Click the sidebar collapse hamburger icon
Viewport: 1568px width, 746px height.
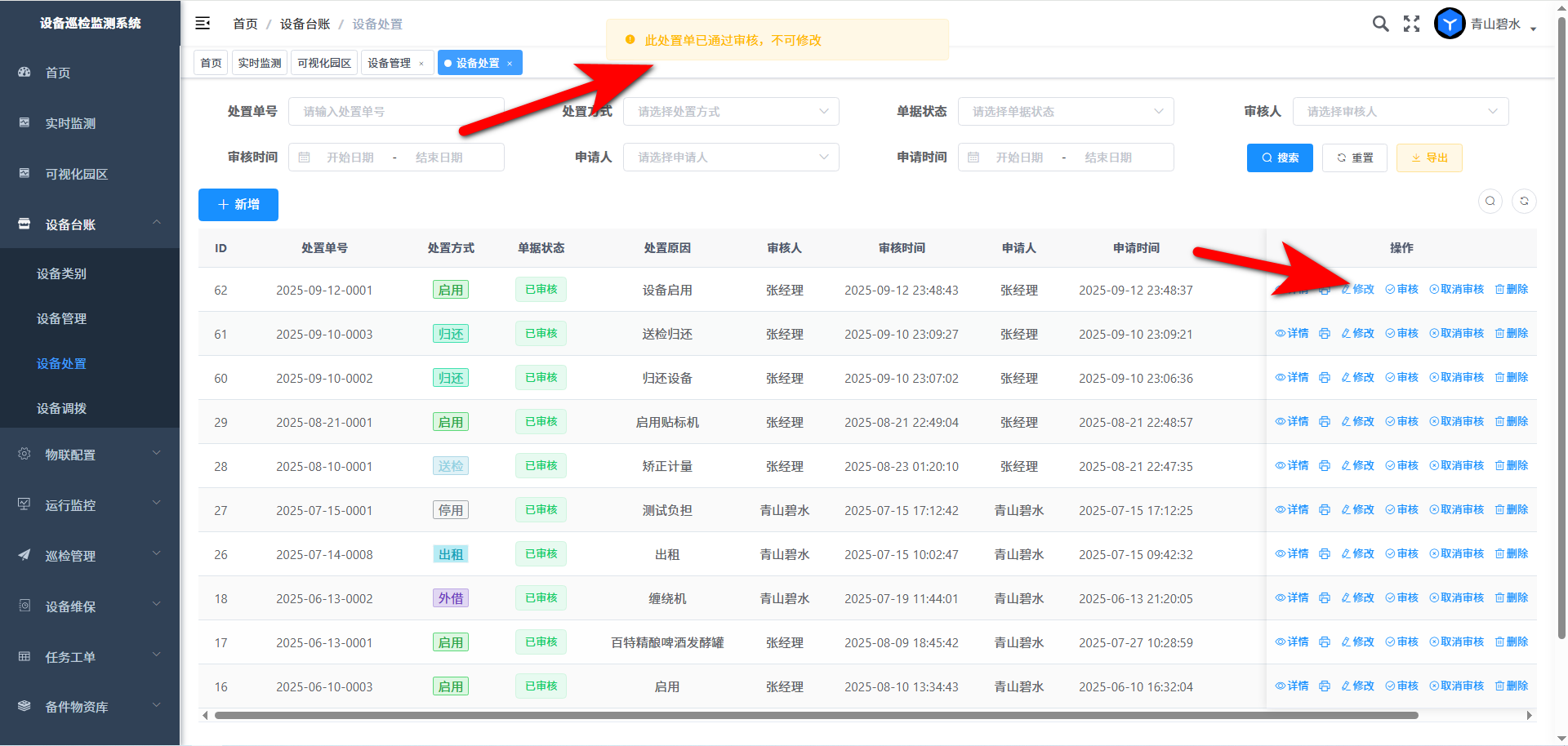click(203, 24)
